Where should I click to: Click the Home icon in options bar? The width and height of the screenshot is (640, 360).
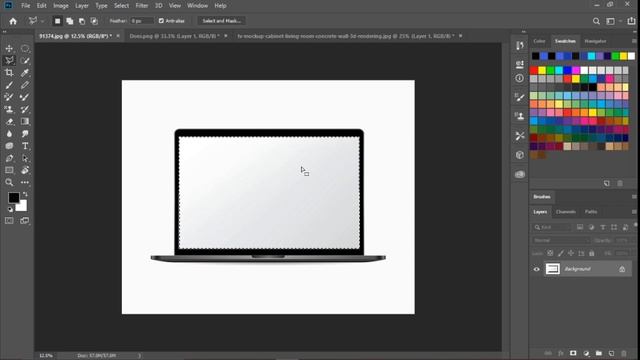tap(13, 21)
